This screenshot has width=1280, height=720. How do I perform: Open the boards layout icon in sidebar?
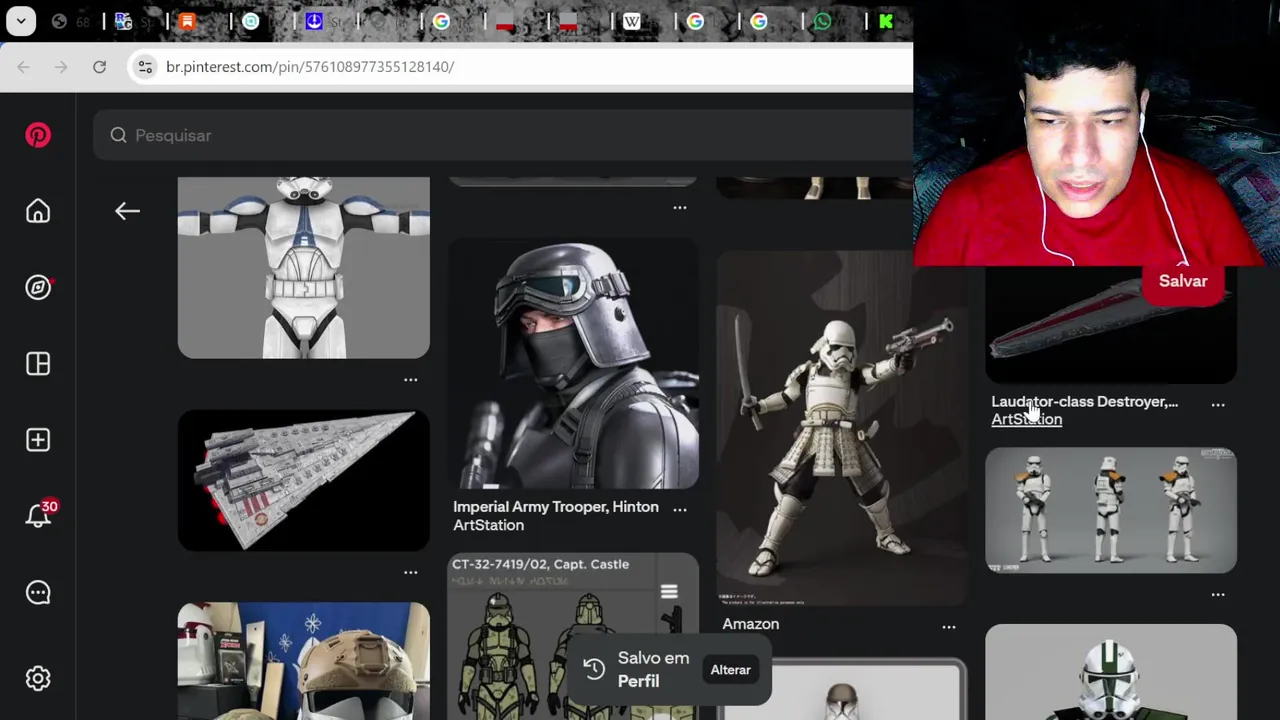38,364
